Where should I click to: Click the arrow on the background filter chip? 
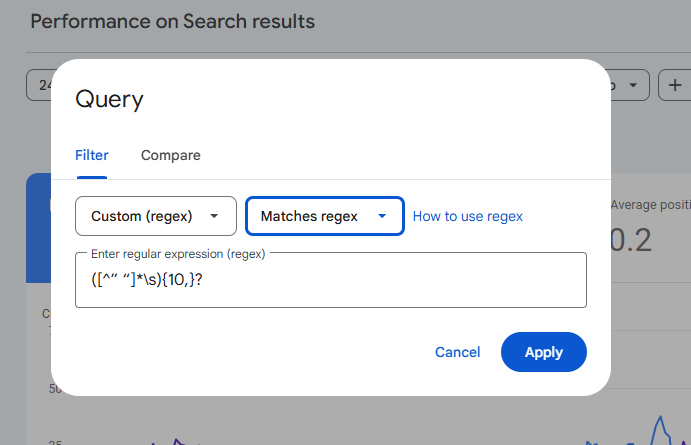click(x=633, y=85)
